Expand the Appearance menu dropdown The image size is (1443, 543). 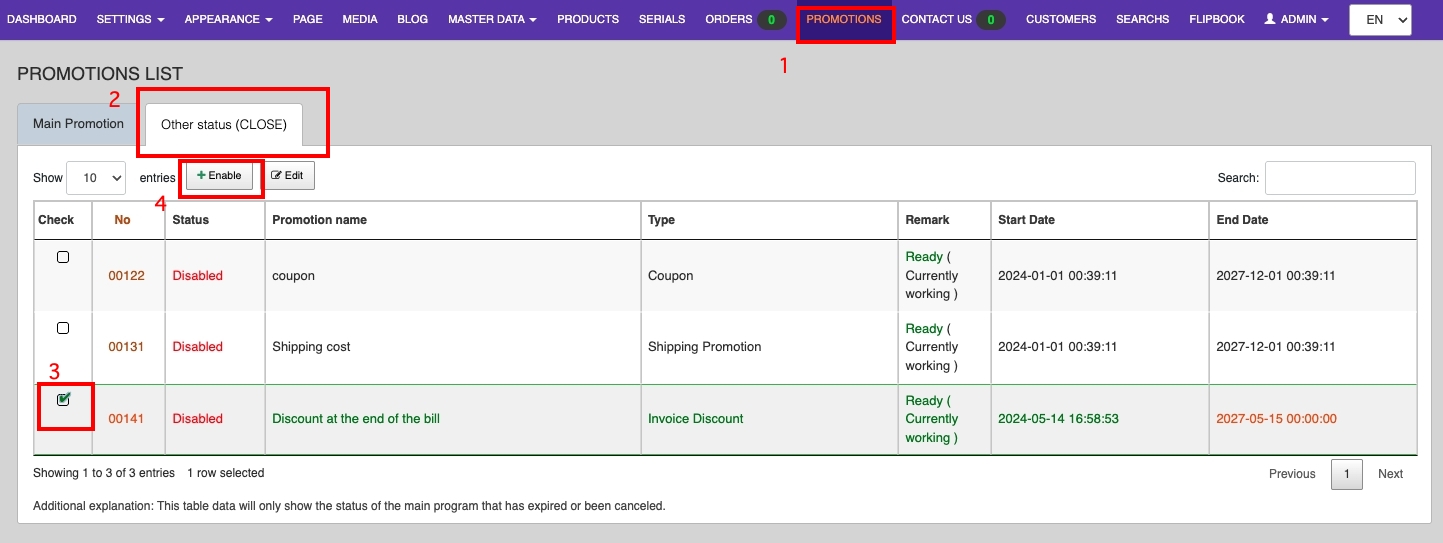tap(228, 20)
